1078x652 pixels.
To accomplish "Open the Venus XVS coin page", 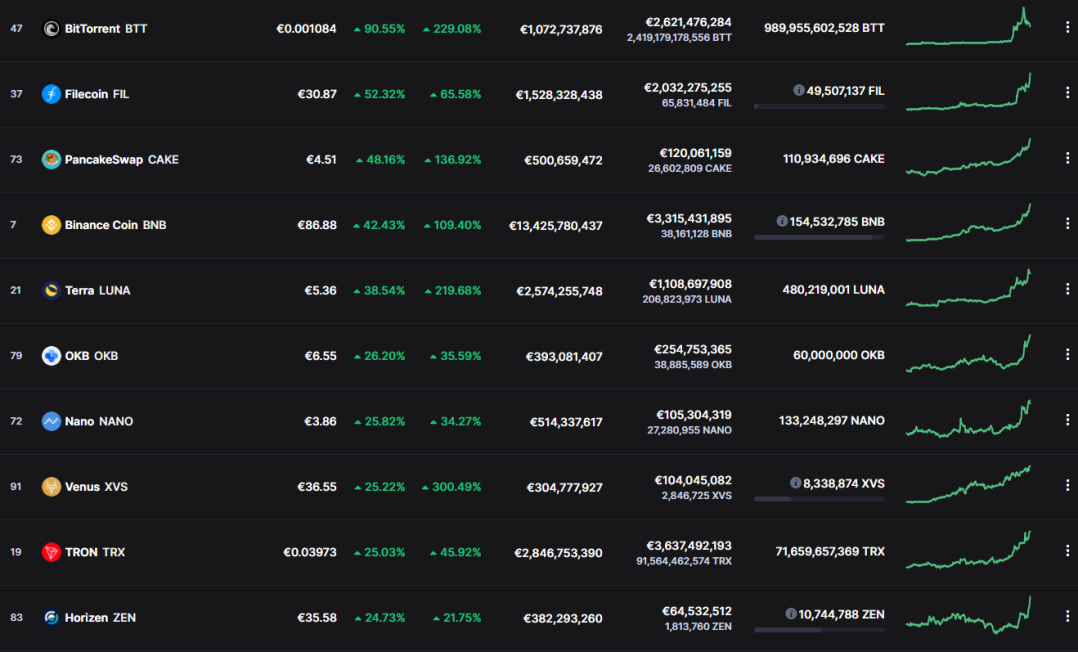I will (96, 486).
